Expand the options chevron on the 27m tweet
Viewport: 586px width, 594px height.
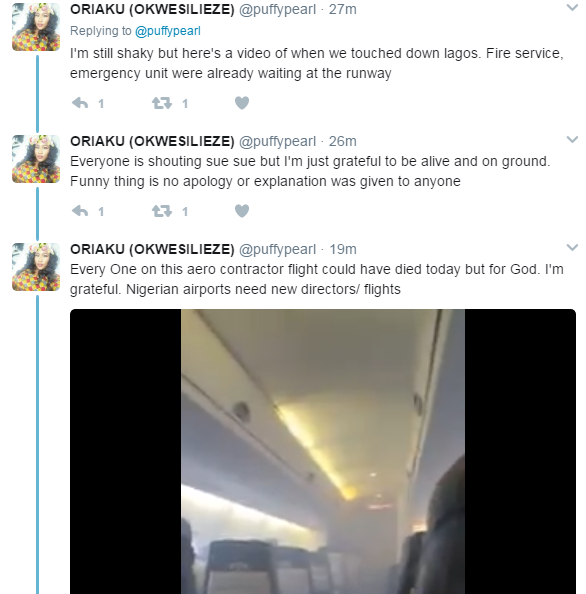[x=572, y=7]
